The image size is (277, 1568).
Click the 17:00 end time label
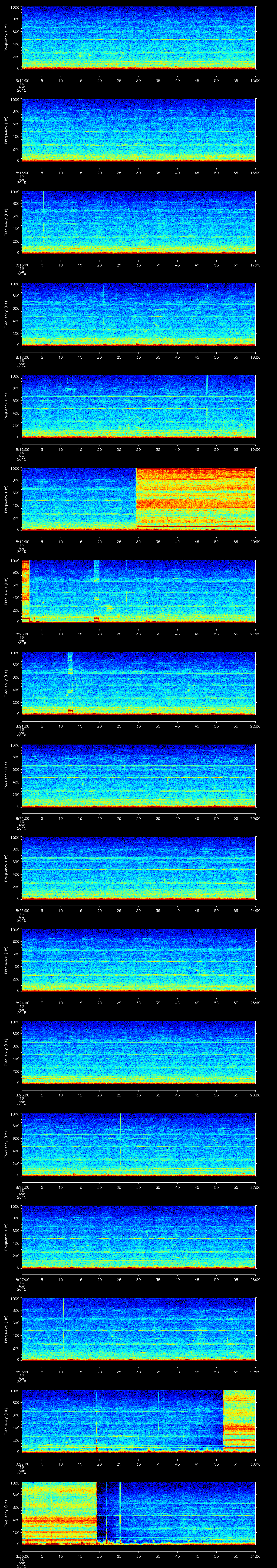click(255, 265)
